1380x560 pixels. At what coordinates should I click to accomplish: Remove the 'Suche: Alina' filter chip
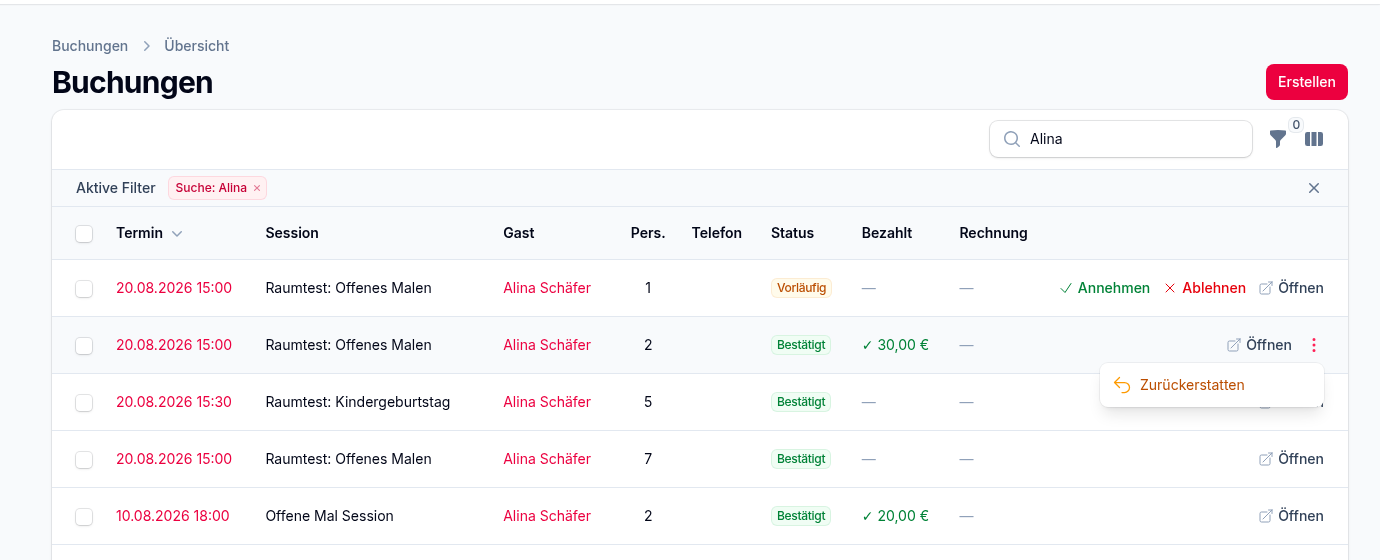pyautogui.click(x=257, y=188)
